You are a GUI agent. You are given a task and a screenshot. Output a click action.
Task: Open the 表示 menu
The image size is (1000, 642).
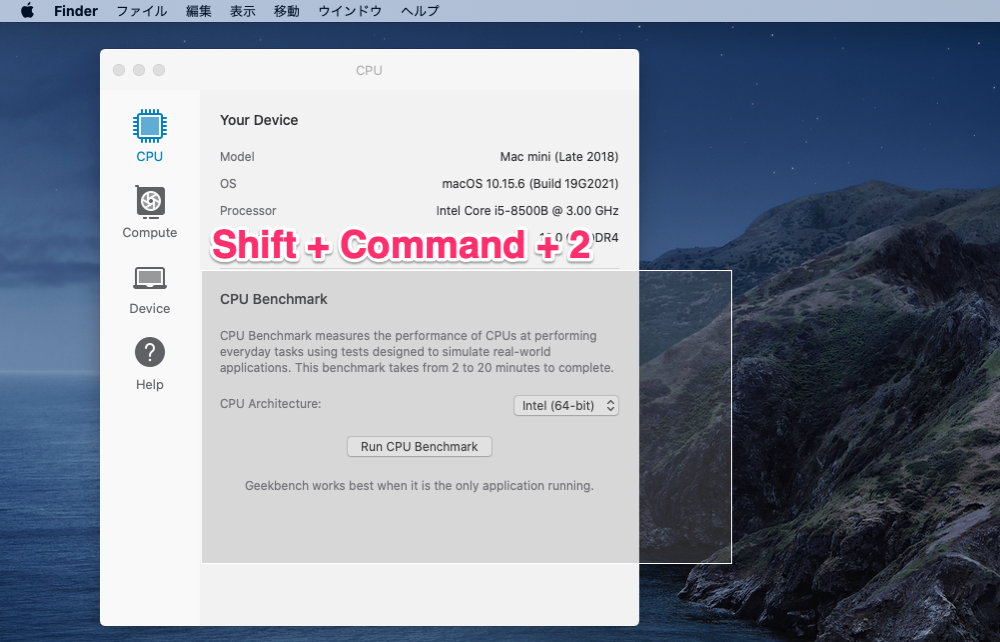click(x=242, y=11)
